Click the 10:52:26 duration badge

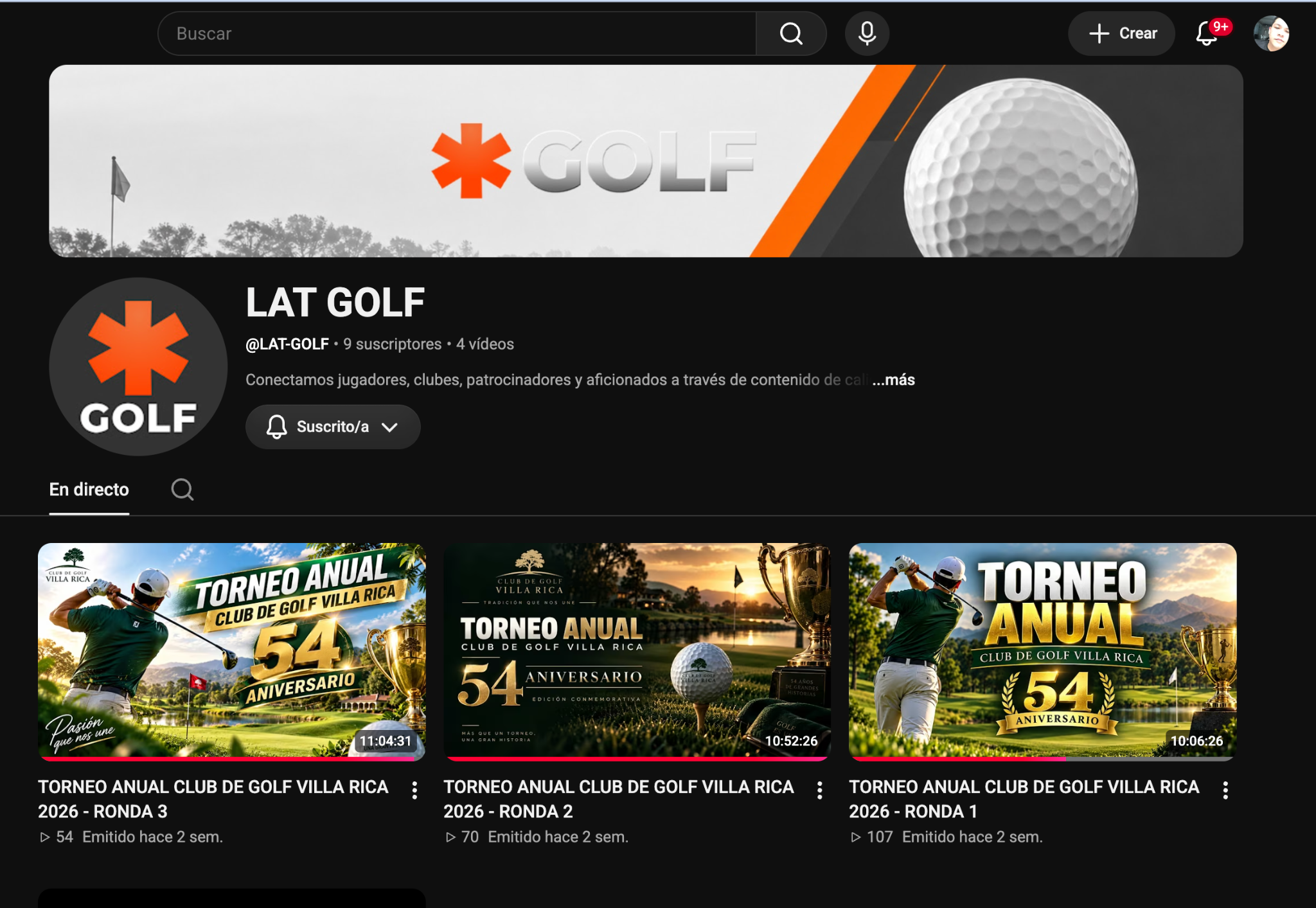click(x=791, y=741)
